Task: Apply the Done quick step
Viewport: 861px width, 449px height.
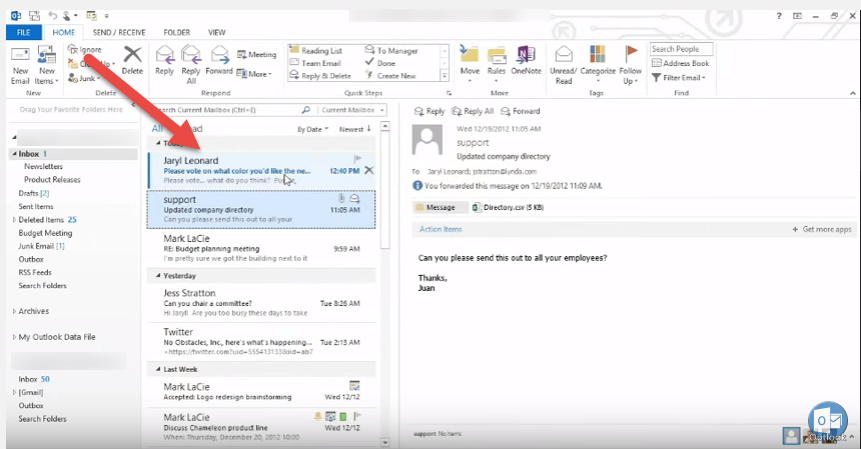Action: coord(380,63)
